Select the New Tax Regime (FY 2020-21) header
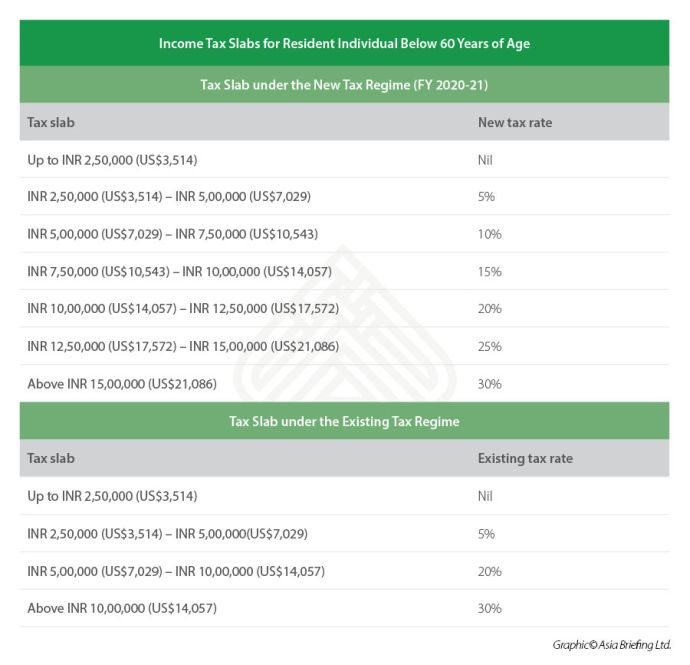690x665 pixels. (344, 84)
